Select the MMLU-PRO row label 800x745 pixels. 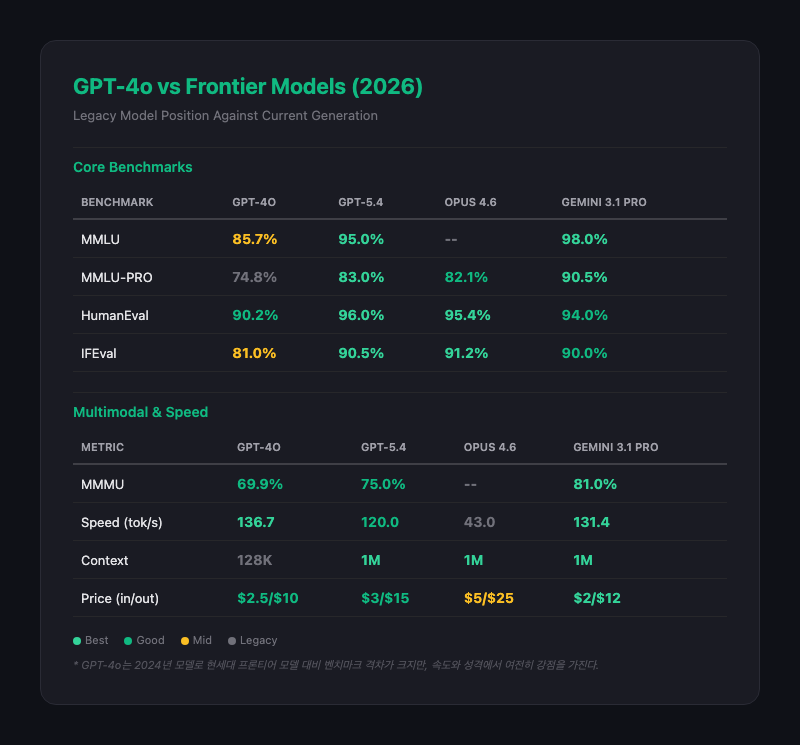click(117, 277)
